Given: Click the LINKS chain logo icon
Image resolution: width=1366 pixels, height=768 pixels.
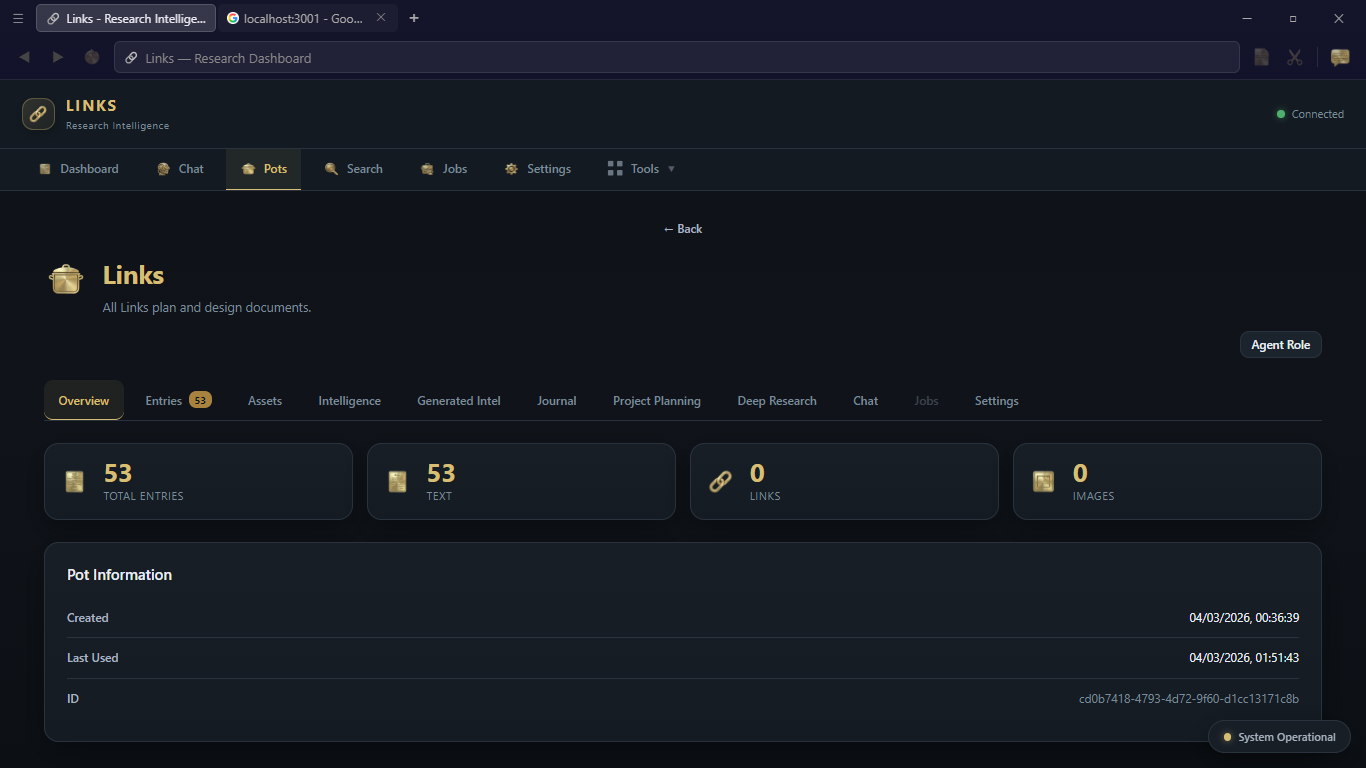Looking at the screenshot, I should [x=38, y=113].
